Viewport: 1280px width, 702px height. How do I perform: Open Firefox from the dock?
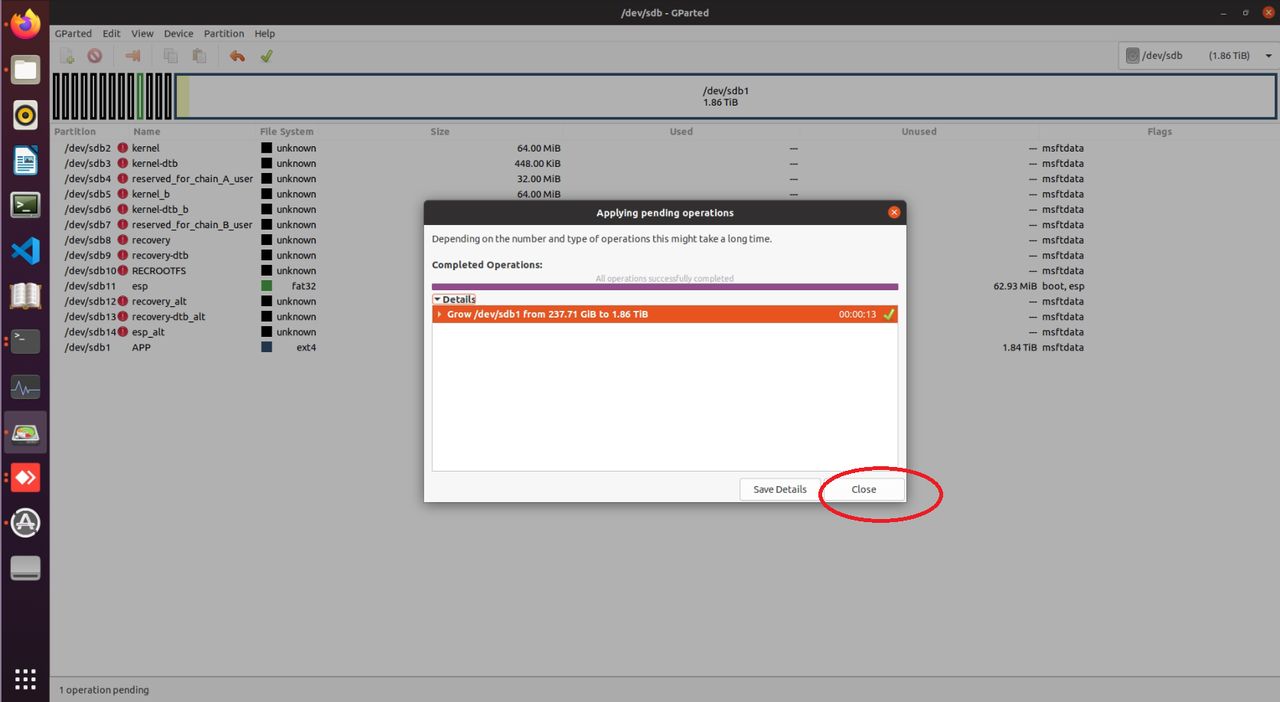[x=25, y=24]
